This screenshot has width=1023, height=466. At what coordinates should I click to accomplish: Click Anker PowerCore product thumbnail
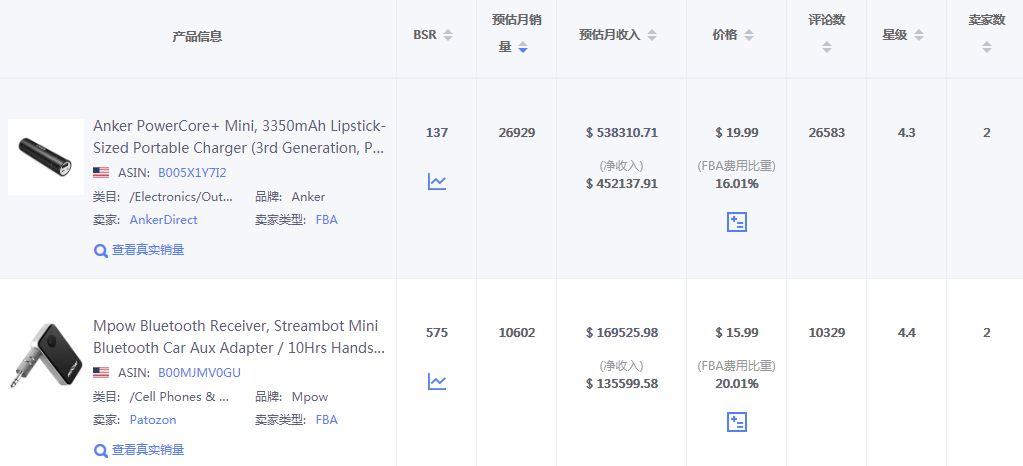(46, 157)
